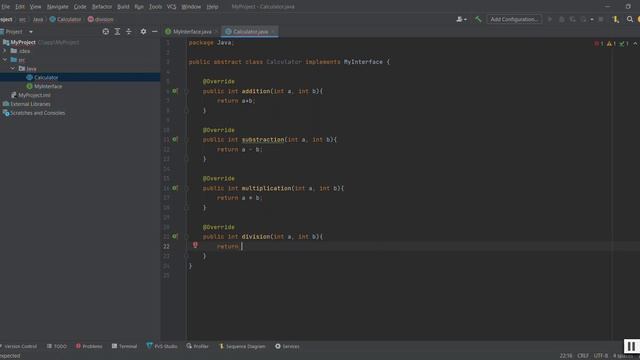Close the Calculator.java tab
This screenshot has width=640, height=360.
[x=273, y=31]
